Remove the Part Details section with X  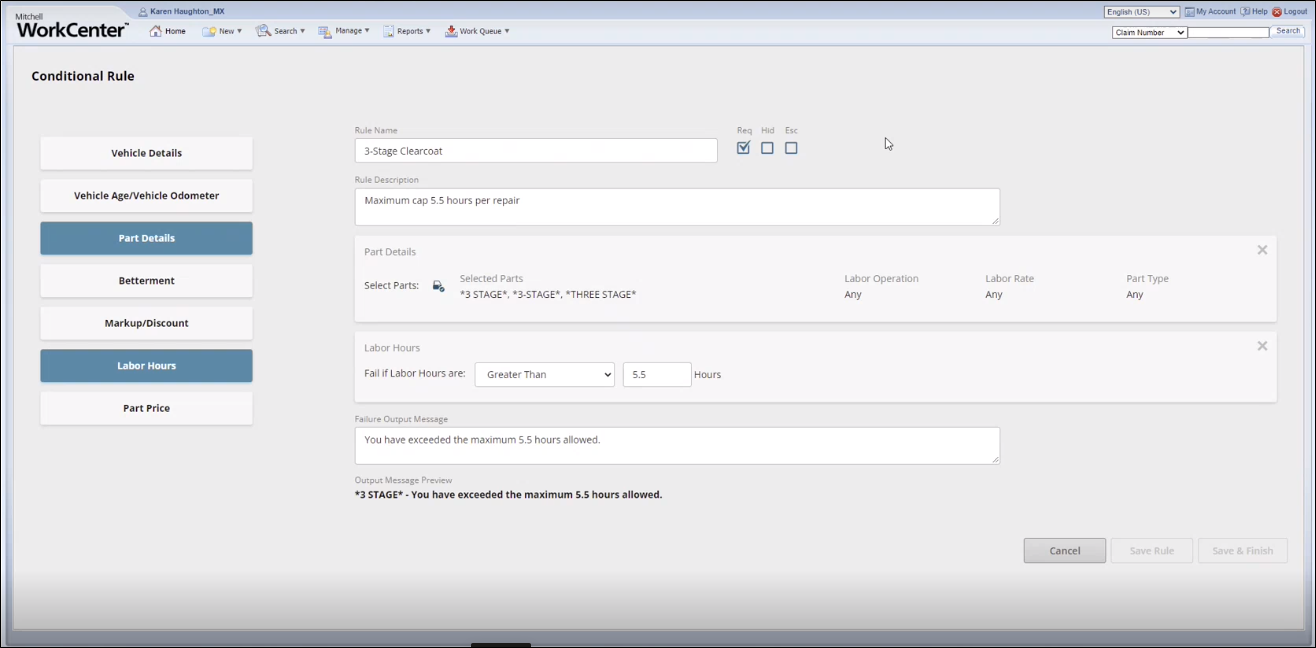point(1262,250)
